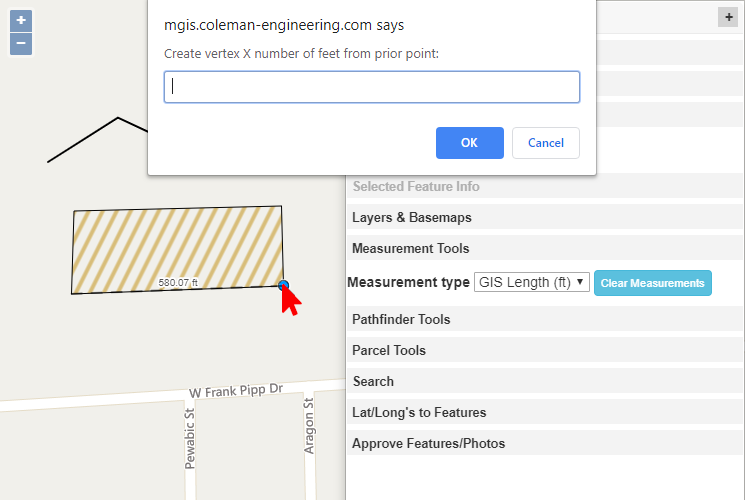Screen dimensions: 745x500
Task: Confirm the dialog with the OK button
Action: click(469, 143)
